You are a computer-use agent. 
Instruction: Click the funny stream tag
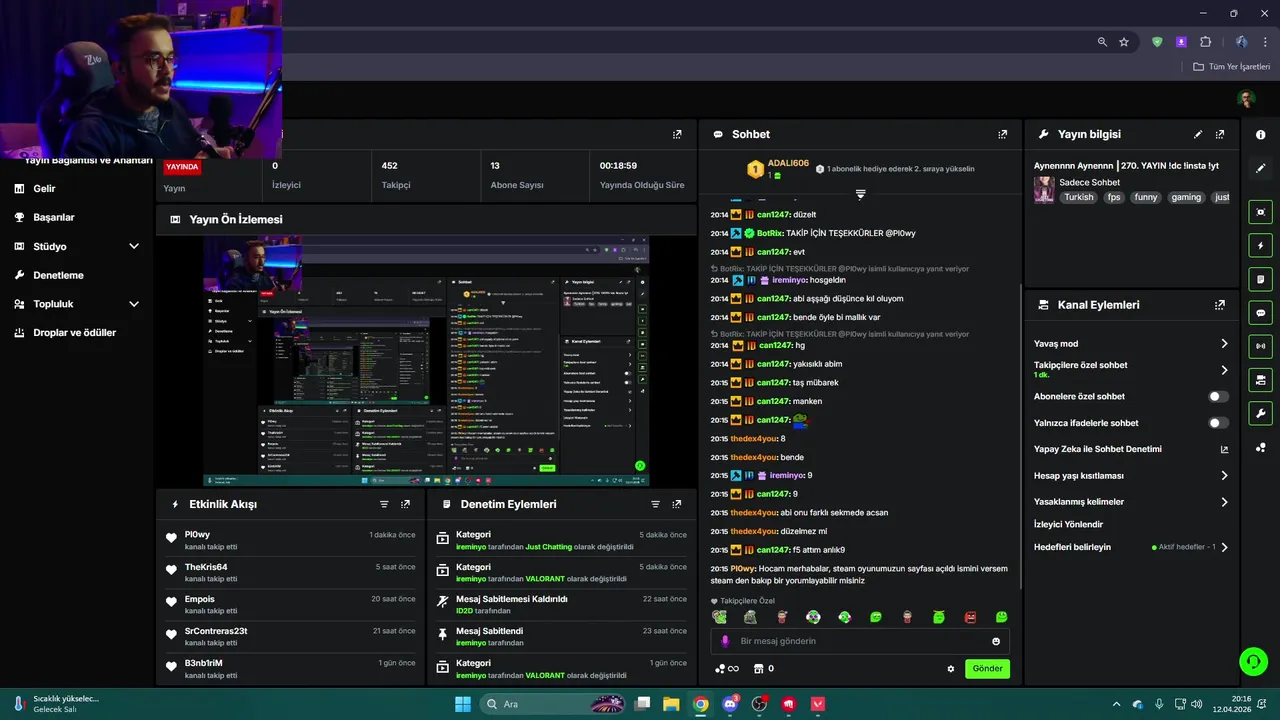point(1146,197)
